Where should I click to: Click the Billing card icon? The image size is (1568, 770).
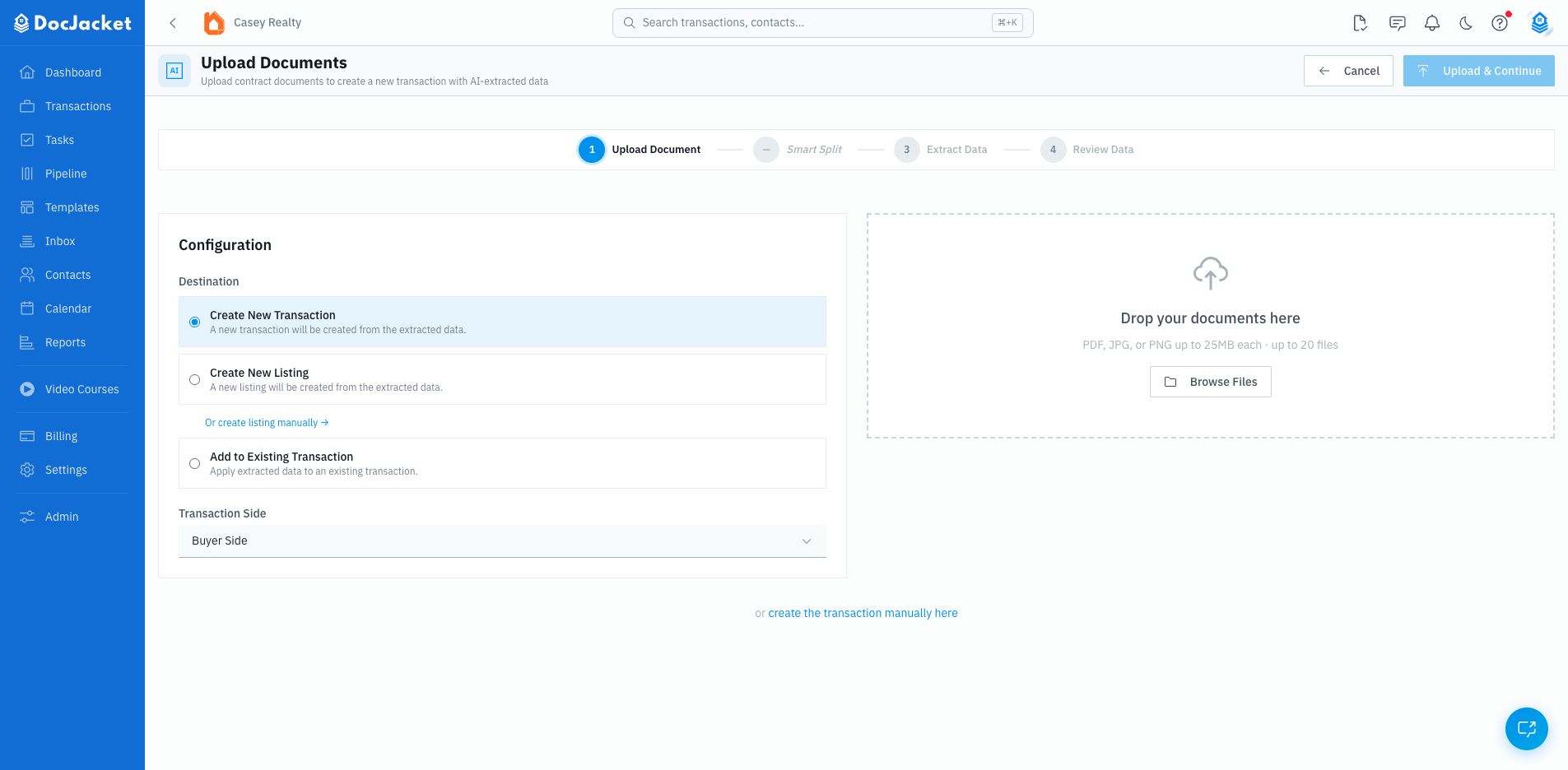coord(27,436)
